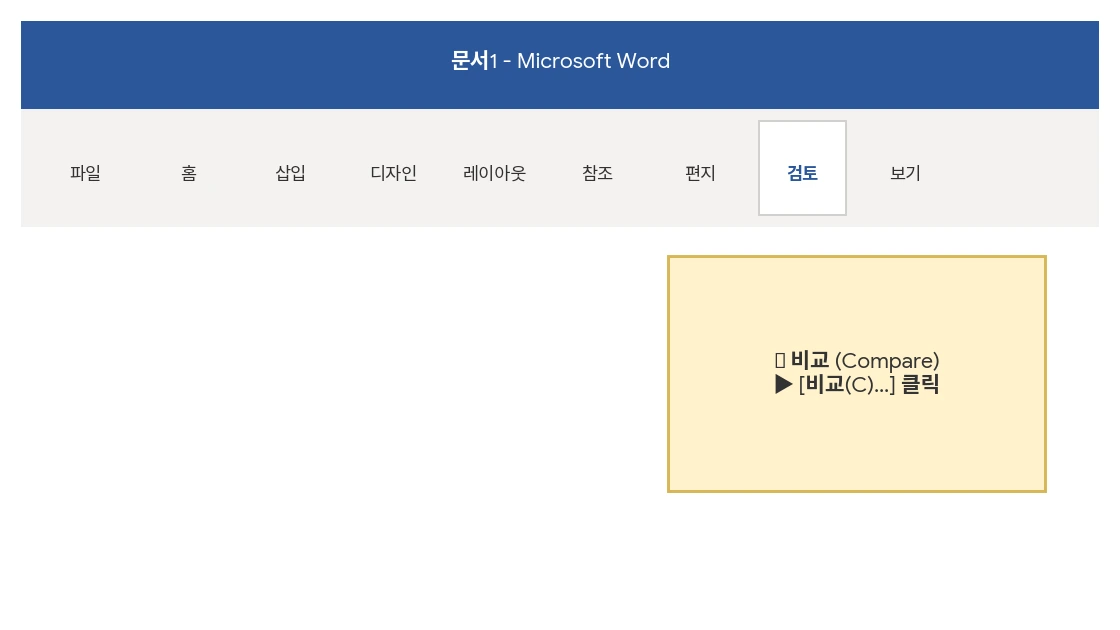Switch to the 홈 tab
The height and width of the screenshot is (630, 1120).
click(188, 173)
